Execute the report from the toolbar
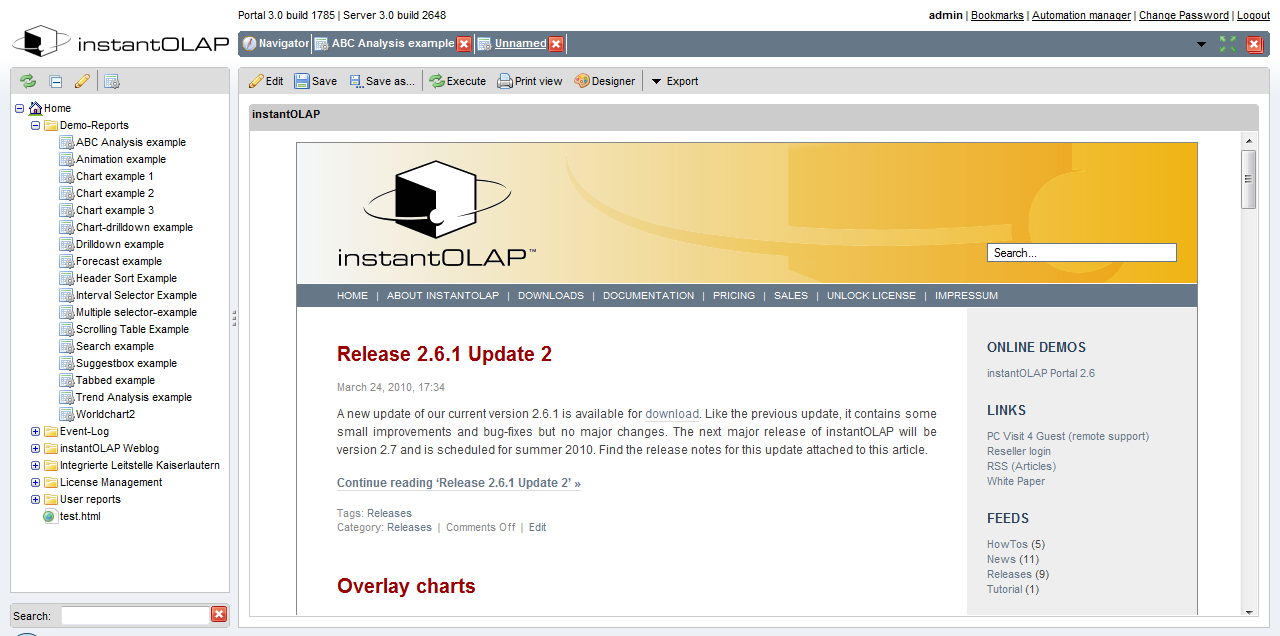The width and height of the screenshot is (1280, 636). point(458,81)
